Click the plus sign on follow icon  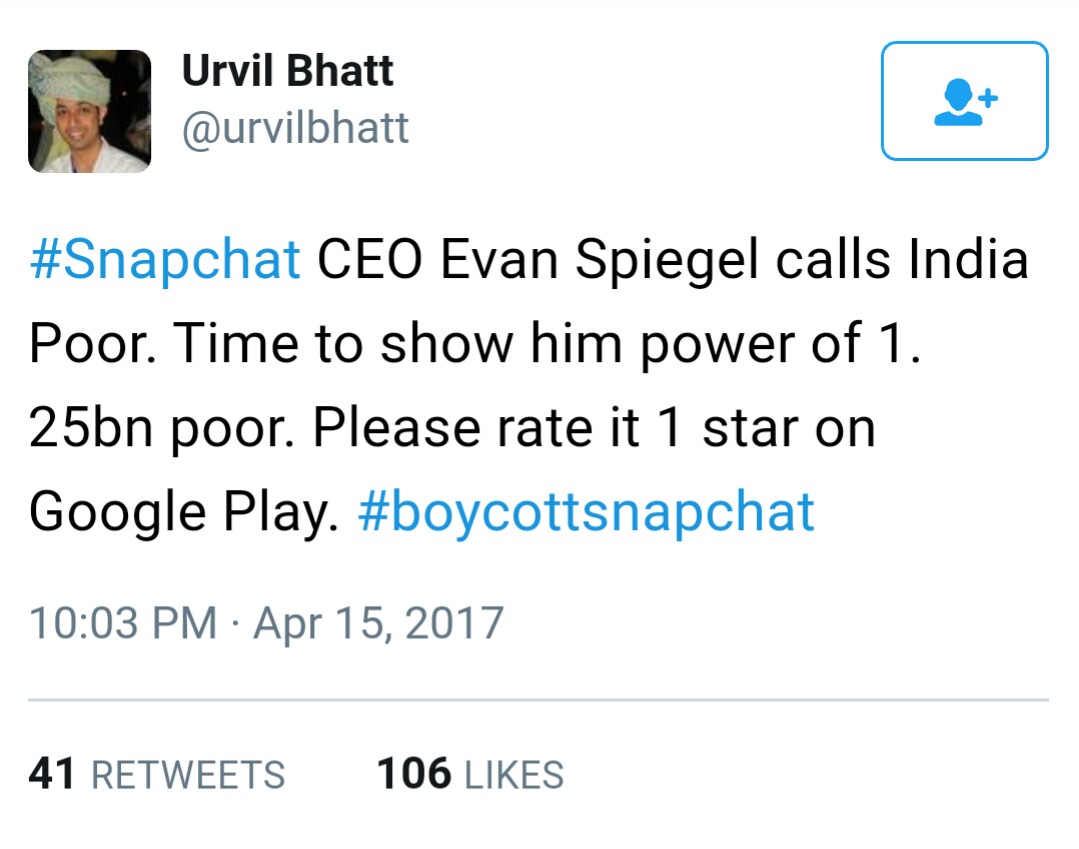[x=988, y=98]
